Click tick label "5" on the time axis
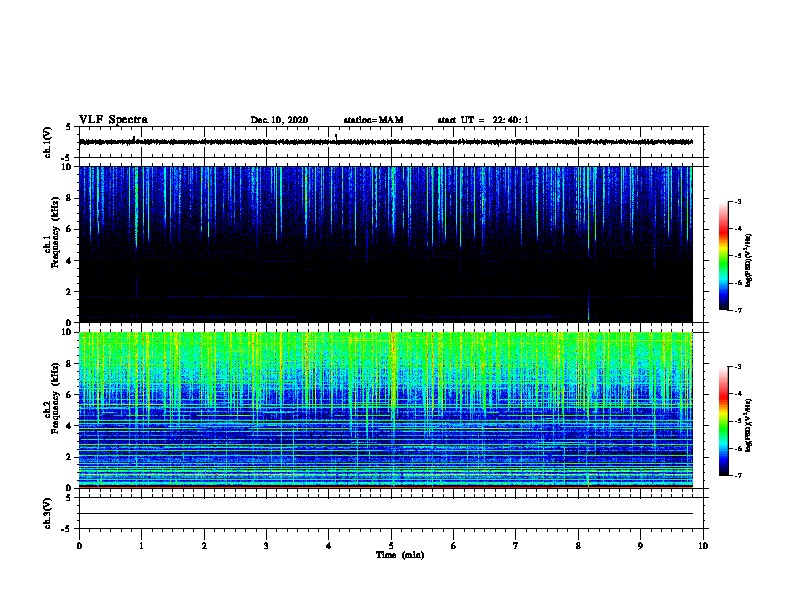Viewport: 792px width, 612px height. pyautogui.click(x=391, y=546)
